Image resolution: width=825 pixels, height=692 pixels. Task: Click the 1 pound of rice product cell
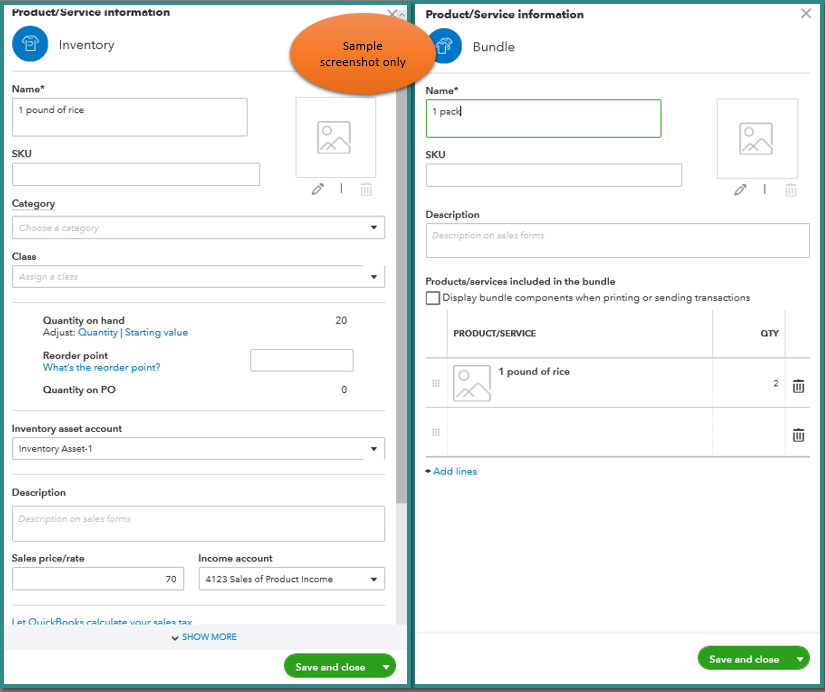coord(580,383)
